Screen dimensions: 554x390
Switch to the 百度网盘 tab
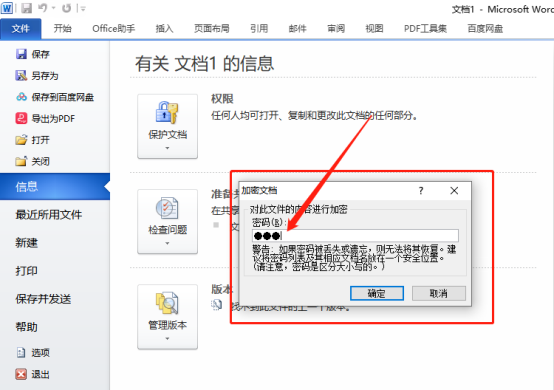point(485,29)
